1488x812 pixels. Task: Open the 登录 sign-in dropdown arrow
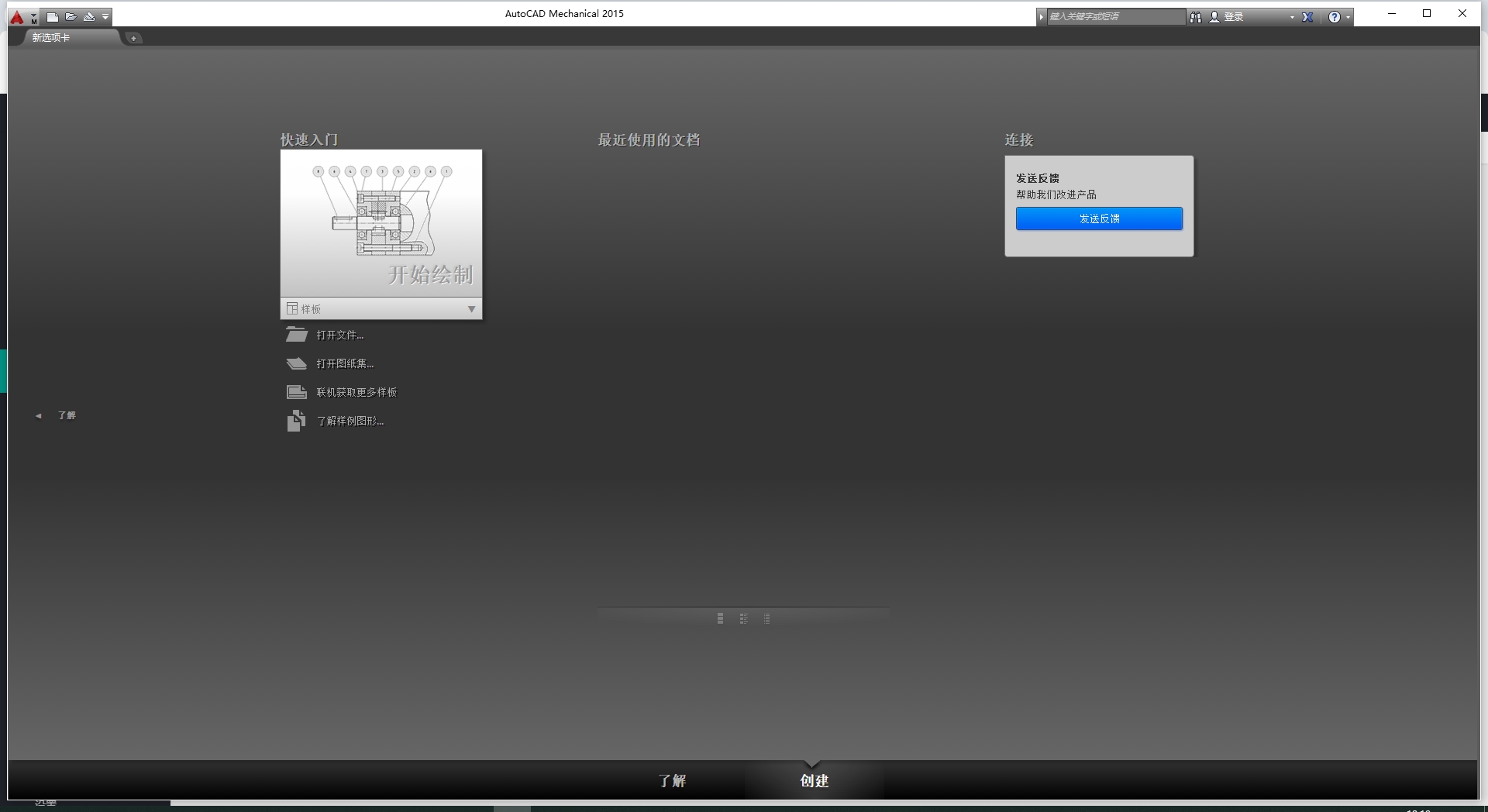click(1292, 17)
